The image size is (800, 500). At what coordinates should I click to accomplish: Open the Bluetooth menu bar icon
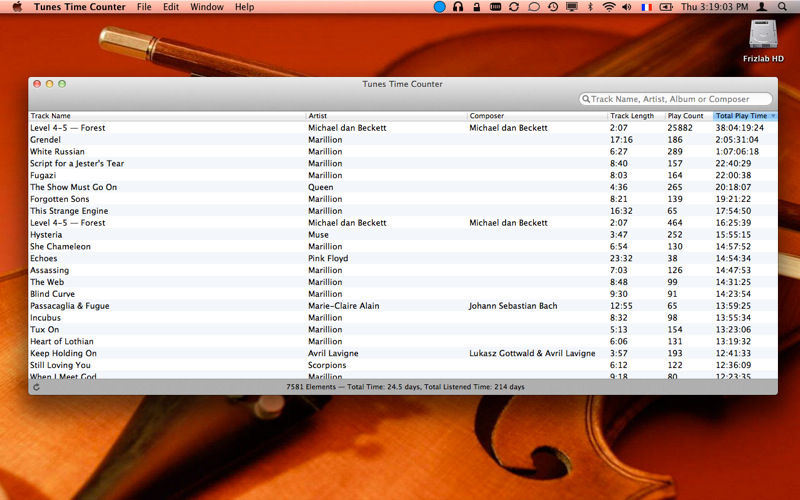(x=590, y=7)
